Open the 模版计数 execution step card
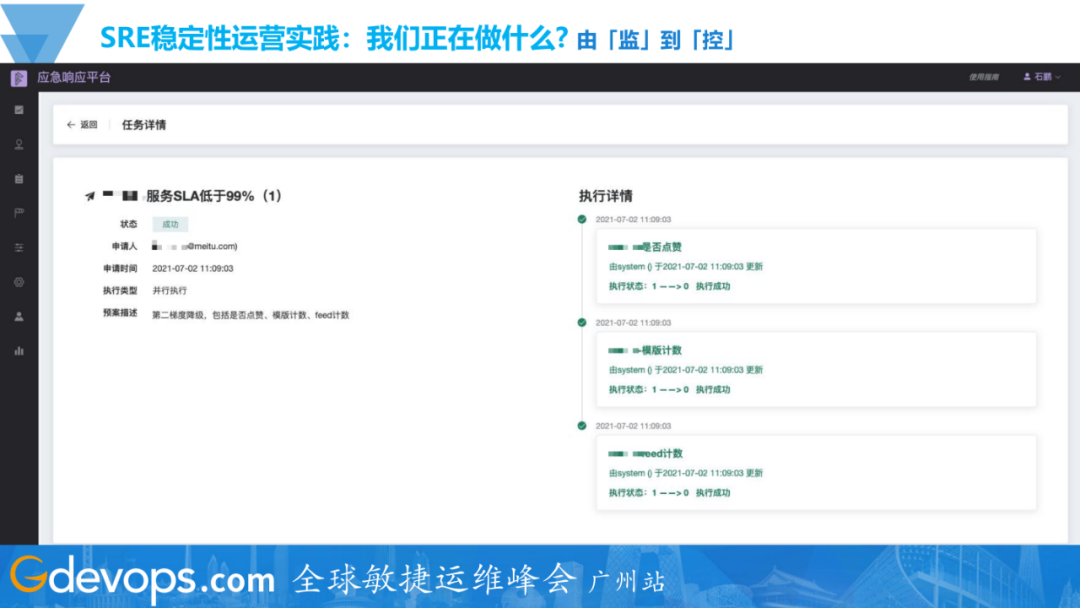 coord(816,369)
